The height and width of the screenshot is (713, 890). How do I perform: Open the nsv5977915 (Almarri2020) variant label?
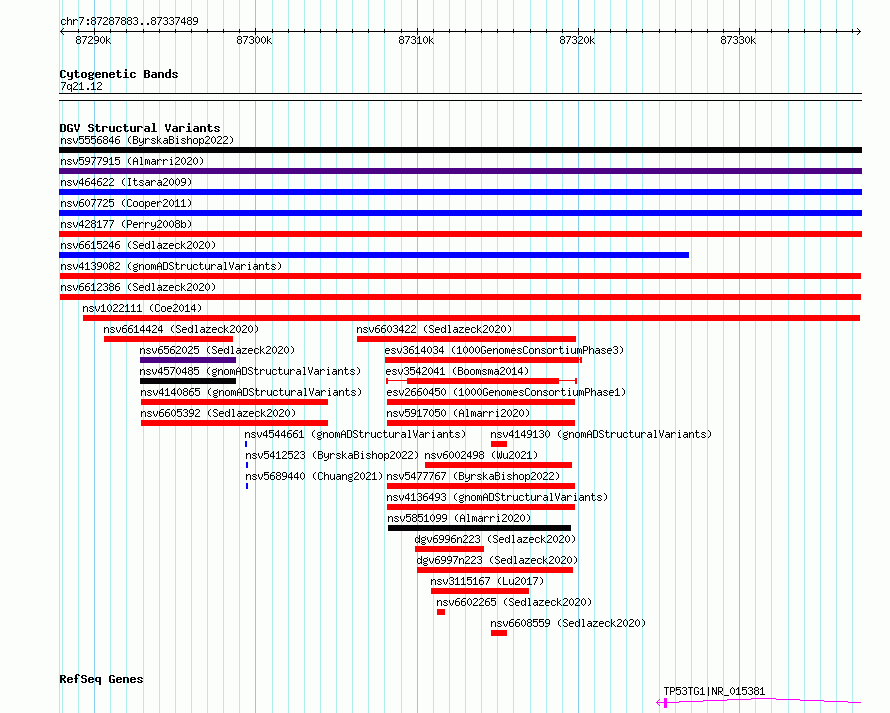132,161
